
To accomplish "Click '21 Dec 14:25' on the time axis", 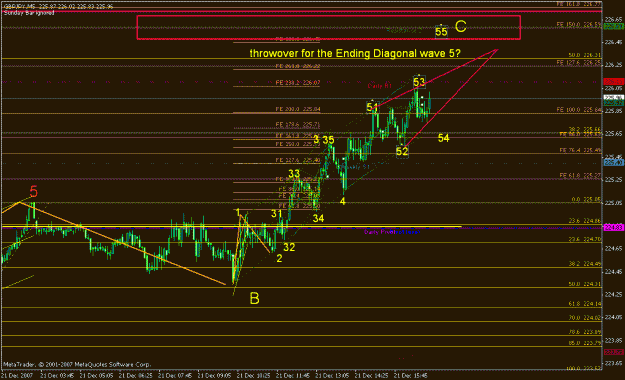I will coord(371,376).
